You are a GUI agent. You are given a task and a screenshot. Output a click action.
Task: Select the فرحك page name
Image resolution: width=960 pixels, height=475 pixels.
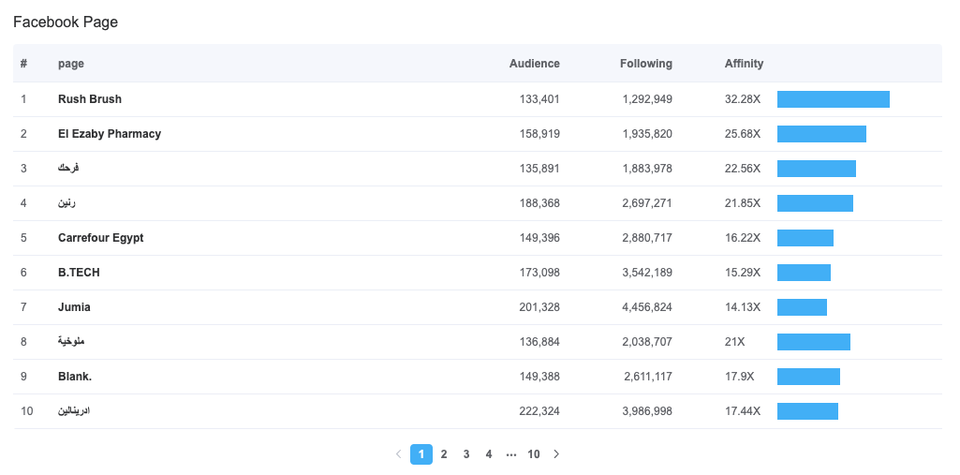(69, 168)
